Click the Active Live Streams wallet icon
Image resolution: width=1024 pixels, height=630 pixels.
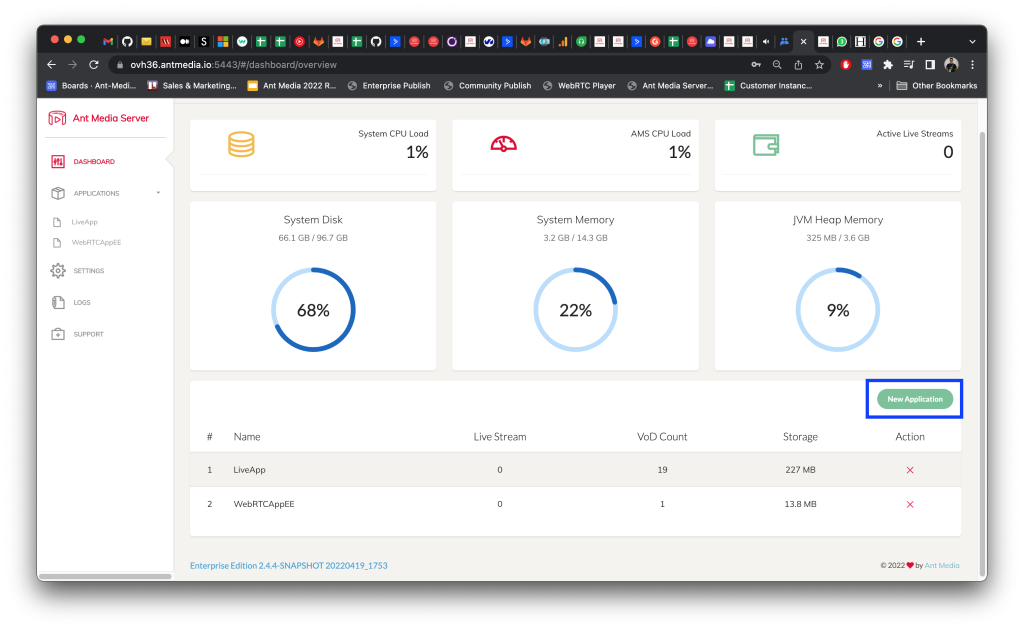coord(766,144)
